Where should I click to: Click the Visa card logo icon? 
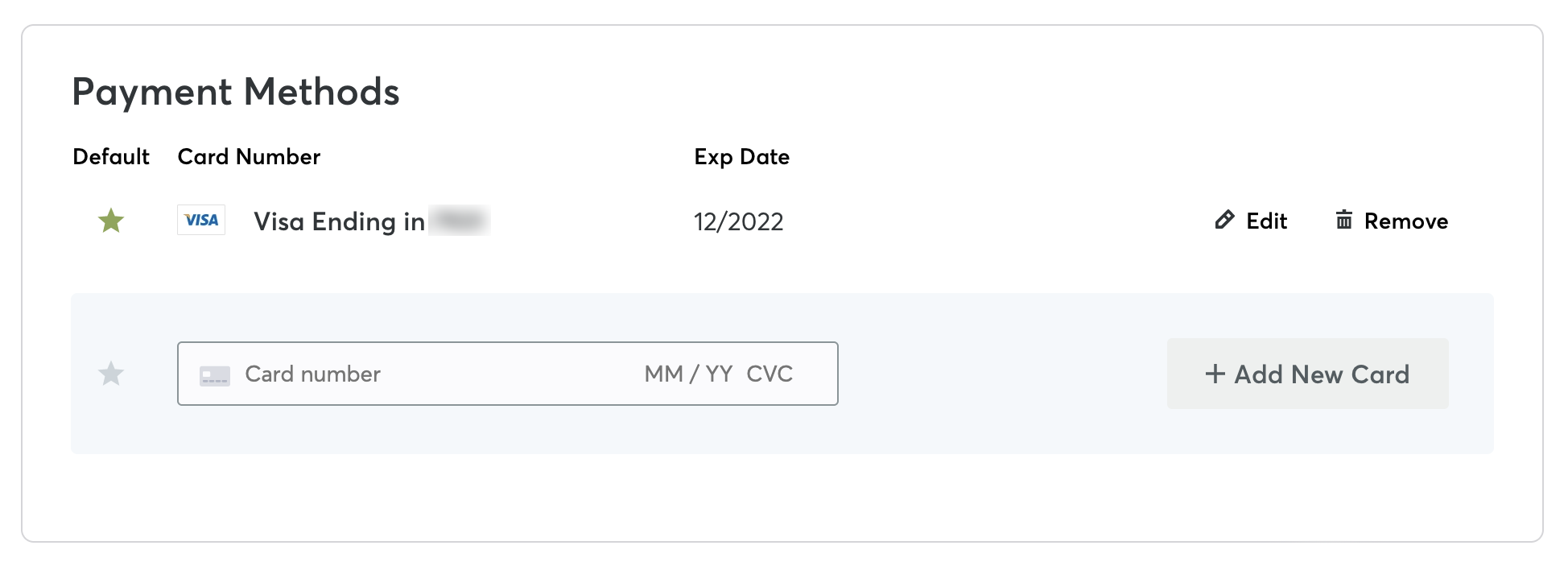tap(201, 220)
